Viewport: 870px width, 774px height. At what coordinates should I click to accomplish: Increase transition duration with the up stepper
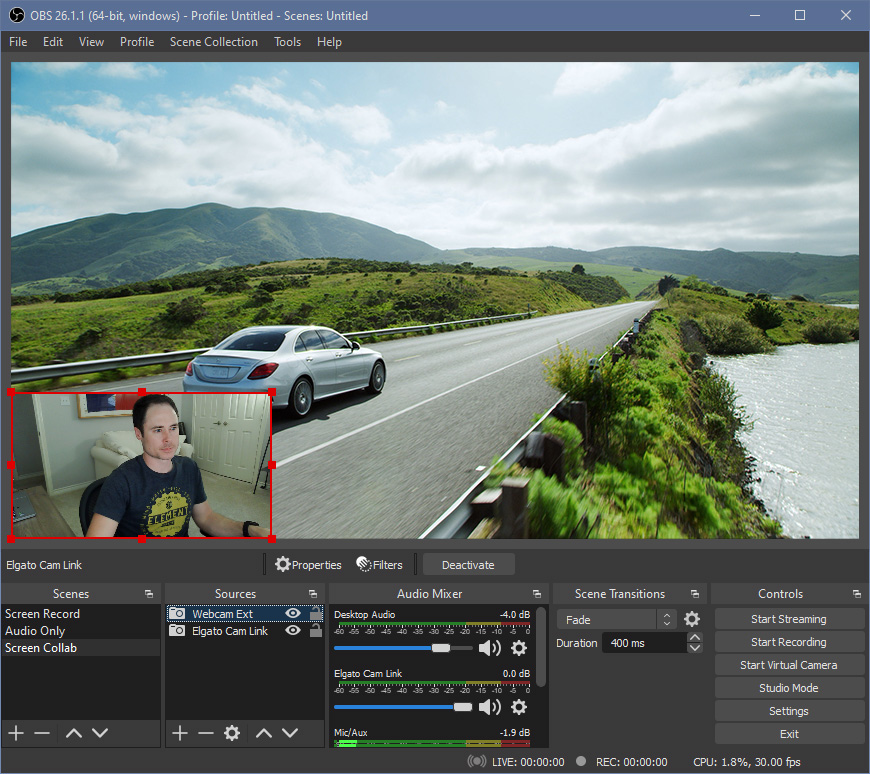point(694,637)
